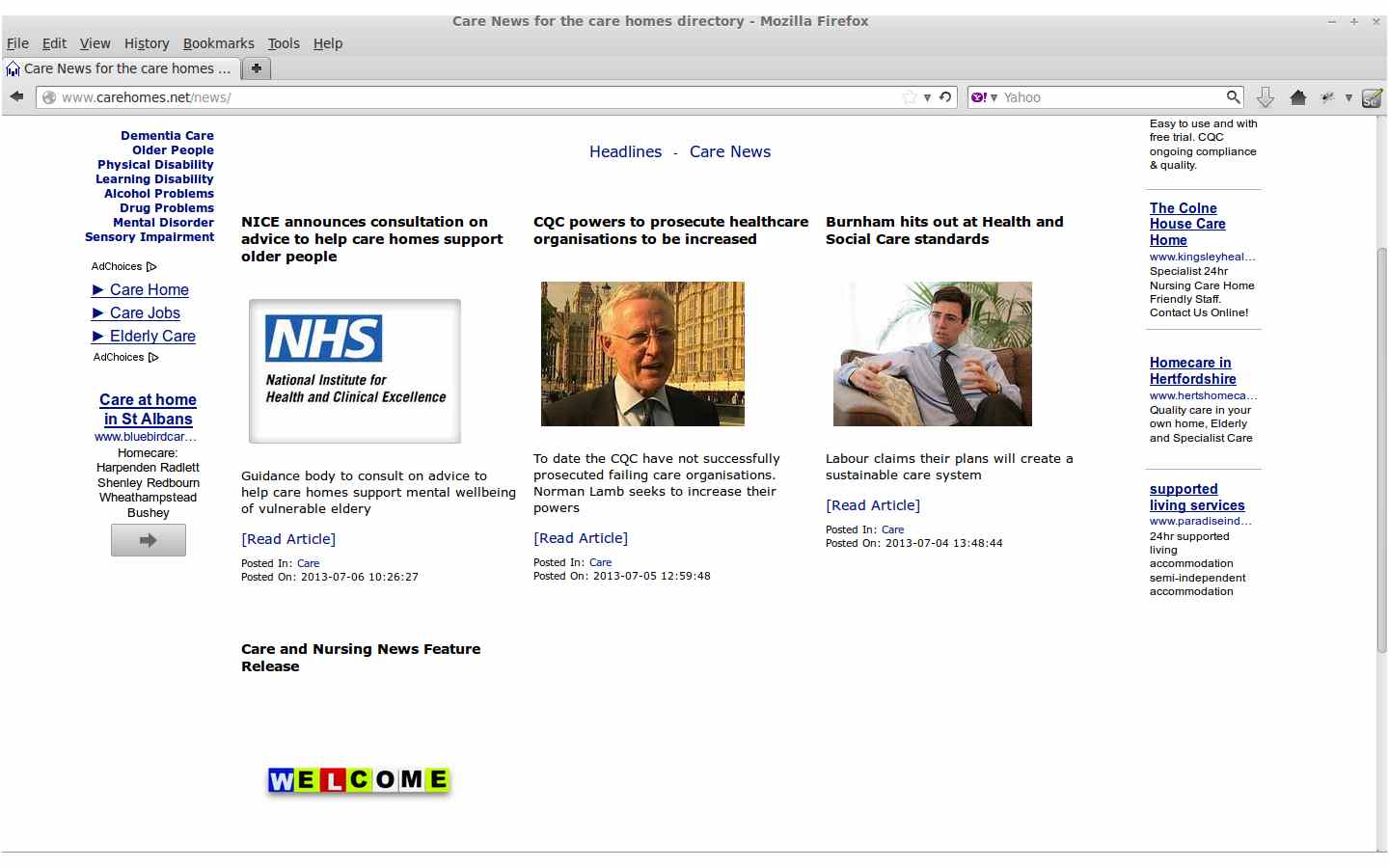1389x868 pixels.
Task: Go to homepage with the Home icon
Action: [1298, 96]
